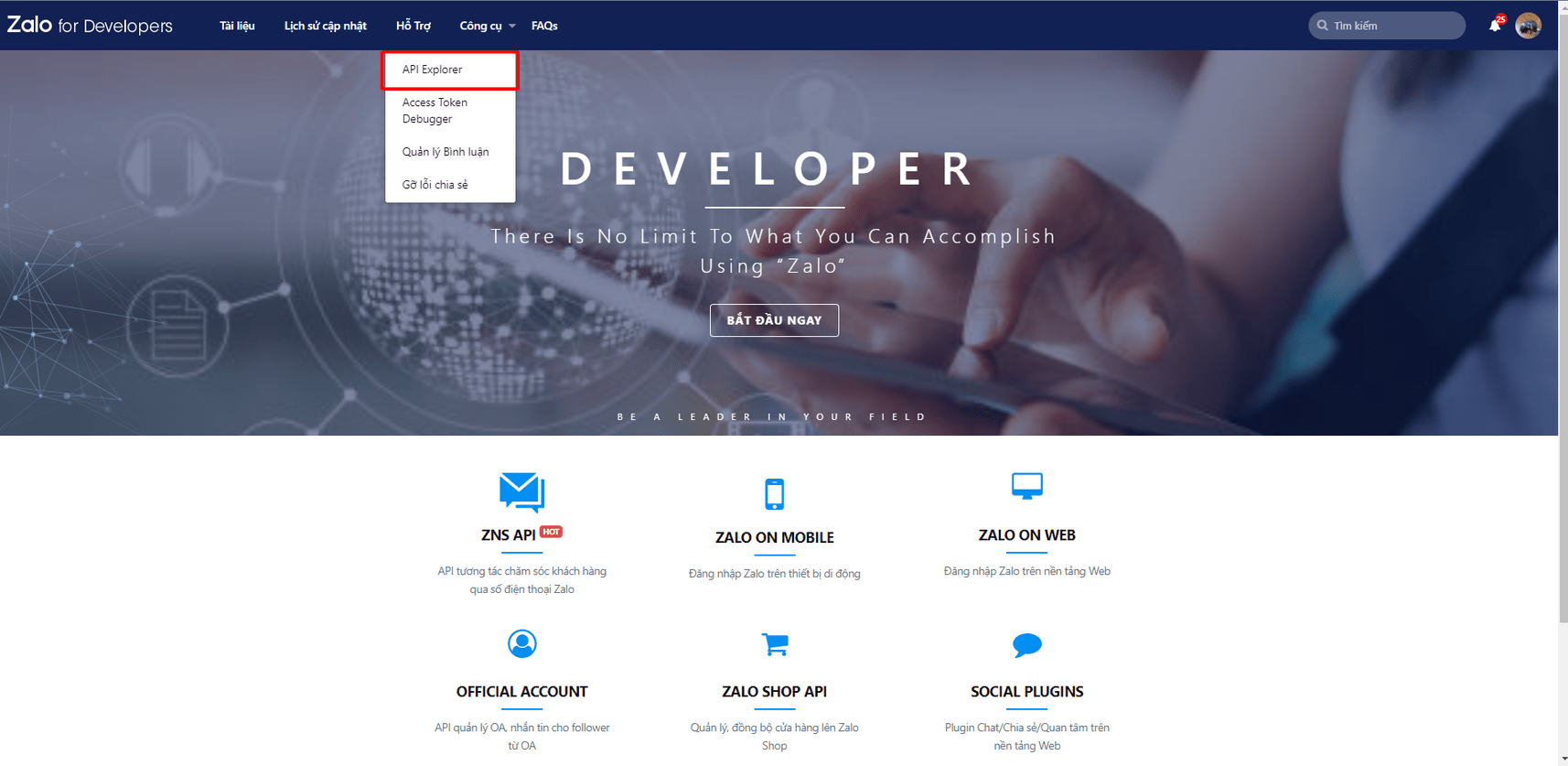Image resolution: width=1568 pixels, height=766 pixels.
Task: Click 'BE A LEADER IN YOUR FIELD' tagline
Action: coord(772,416)
